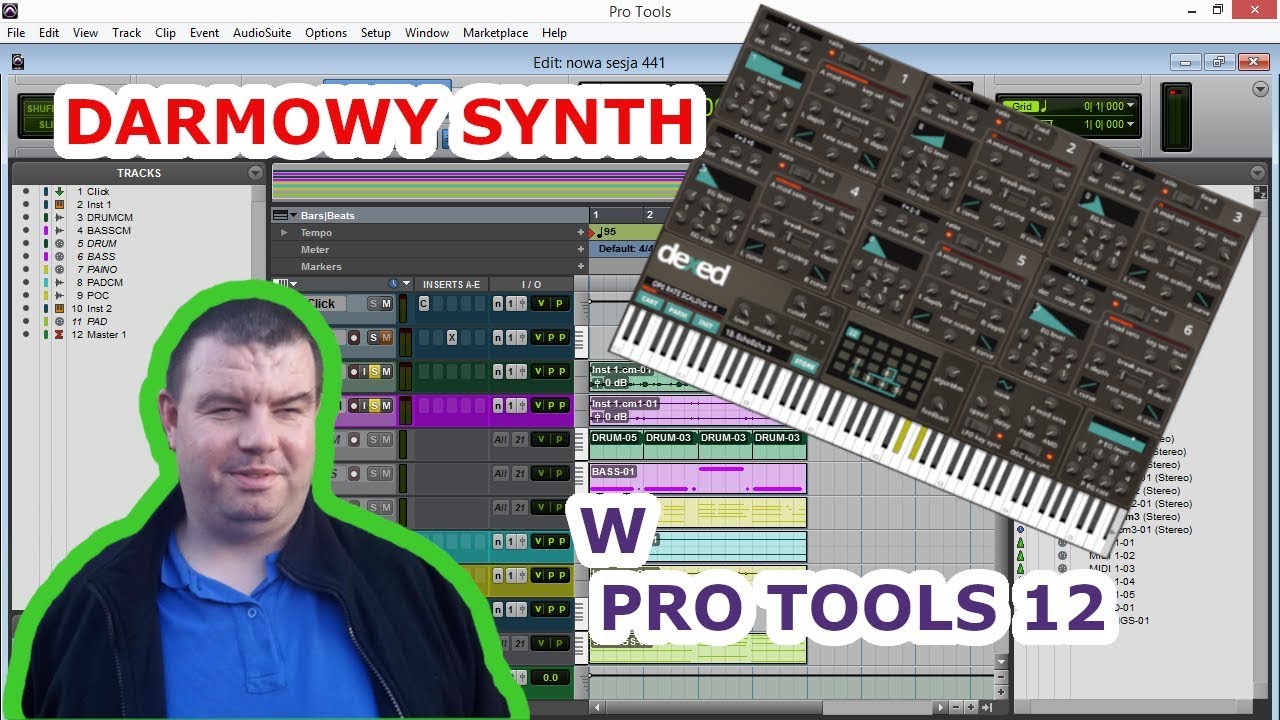Image resolution: width=1280 pixels, height=720 pixels.
Task: Open the AudioSuite menu
Action: tap(262, 33)
